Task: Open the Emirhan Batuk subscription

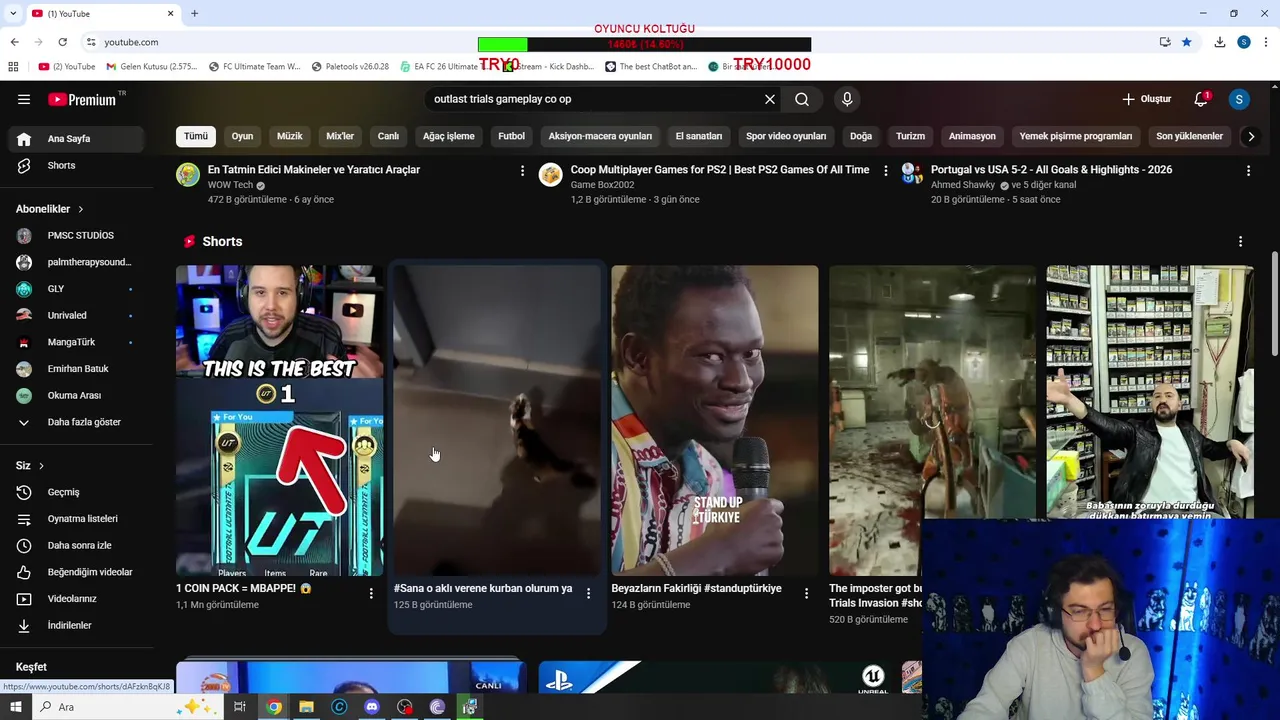Action: click(76, 369)
